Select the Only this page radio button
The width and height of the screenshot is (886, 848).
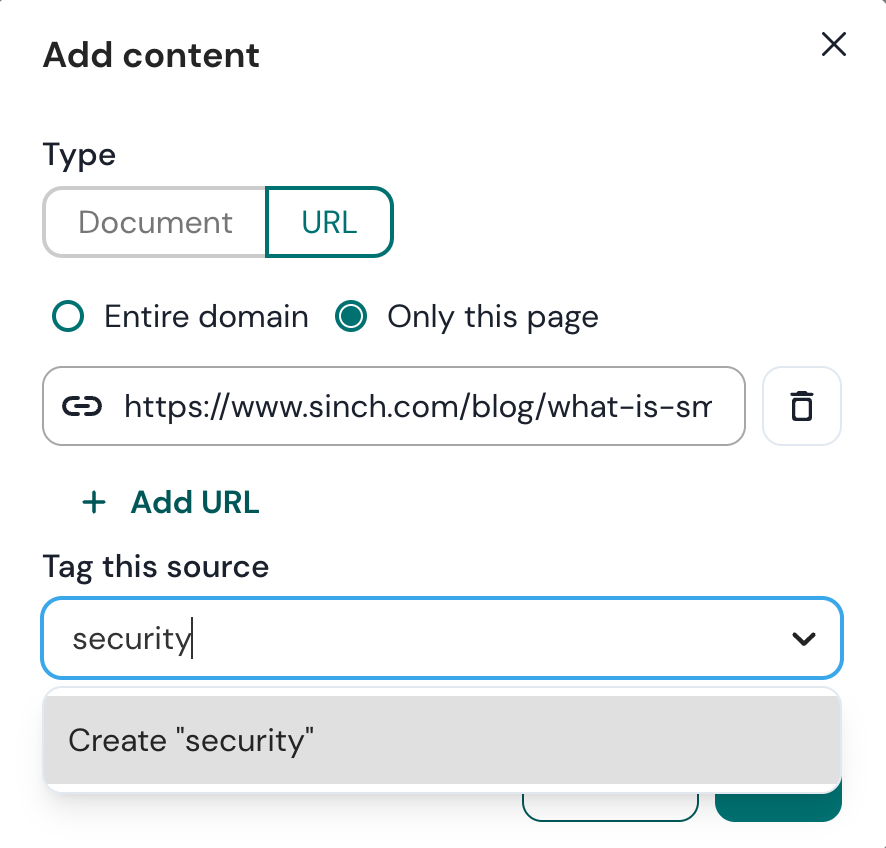click(x=350, y=316)
